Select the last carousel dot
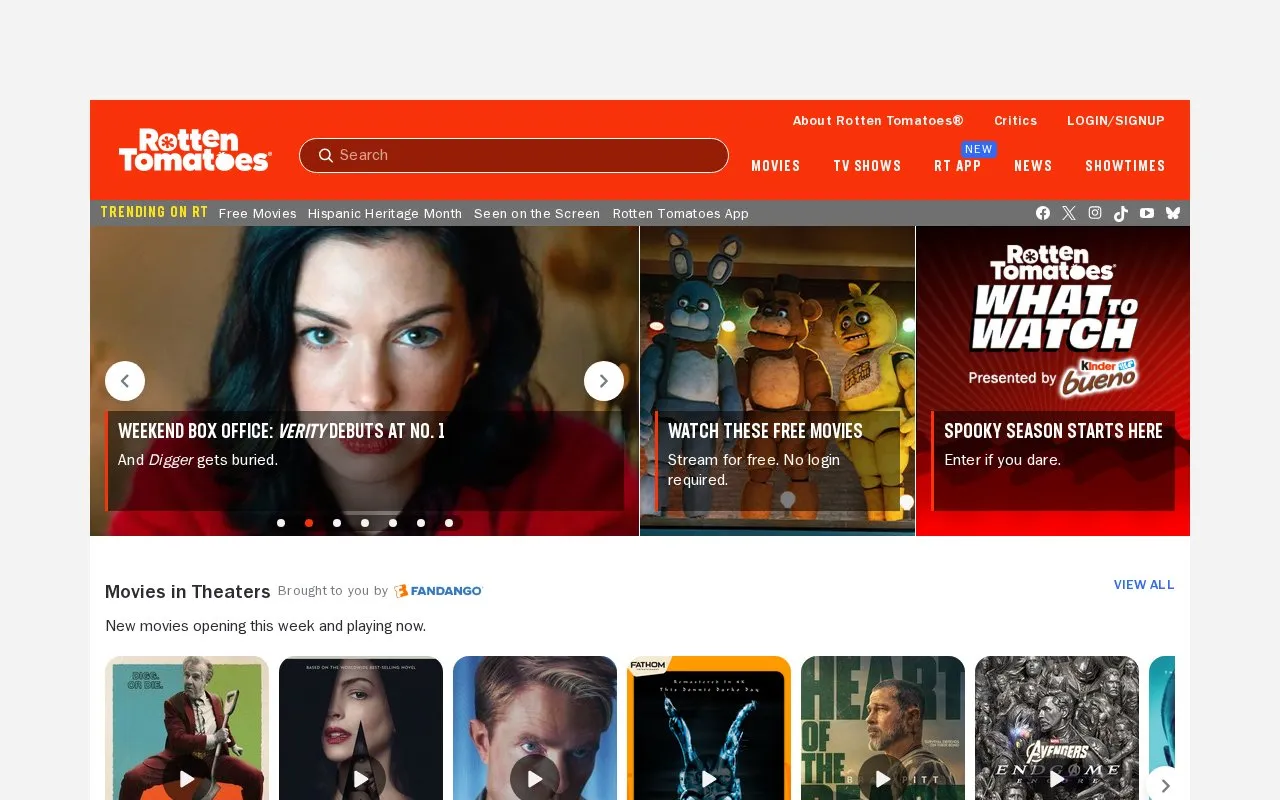The image size is (1280, 800). pos(449,523)
